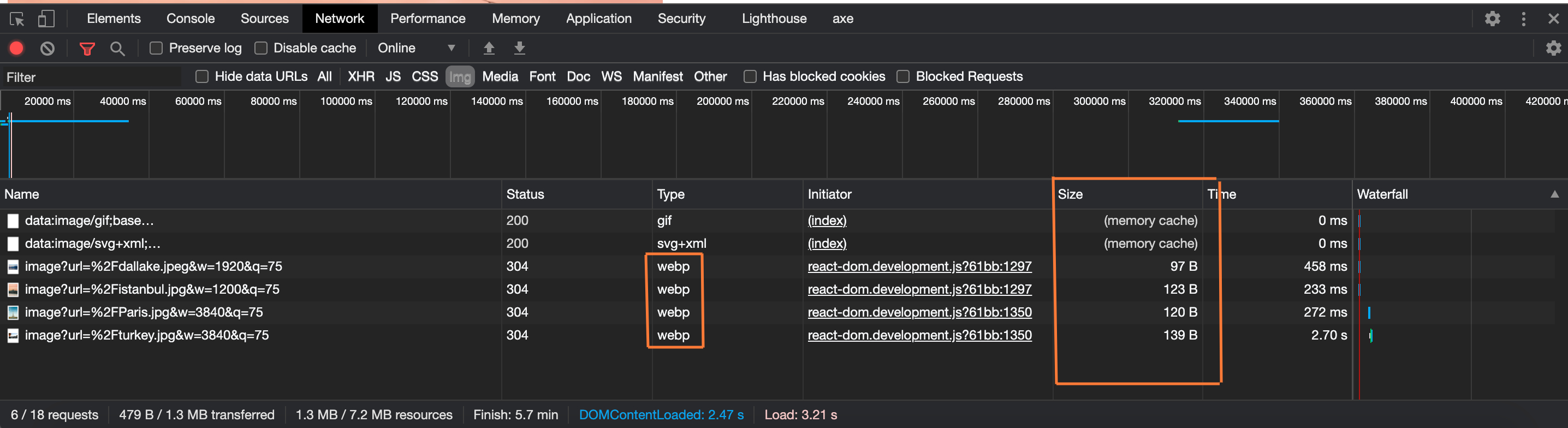Filter requests by All
Screen dimensions: 1568x428
tap(324, 77)
